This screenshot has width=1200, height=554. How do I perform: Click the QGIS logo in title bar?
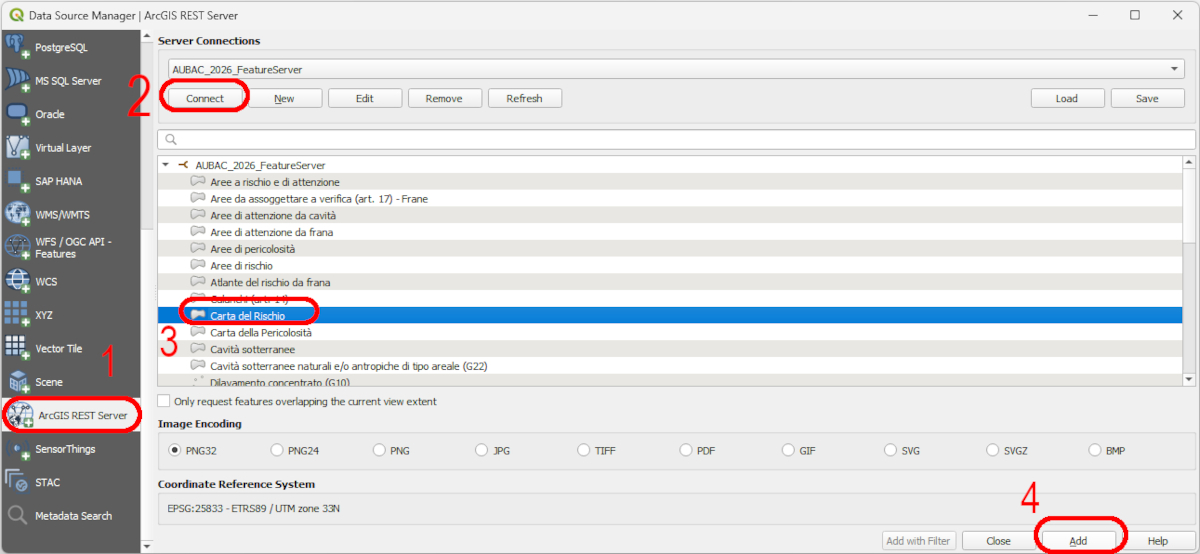click(x=17, y=15)
